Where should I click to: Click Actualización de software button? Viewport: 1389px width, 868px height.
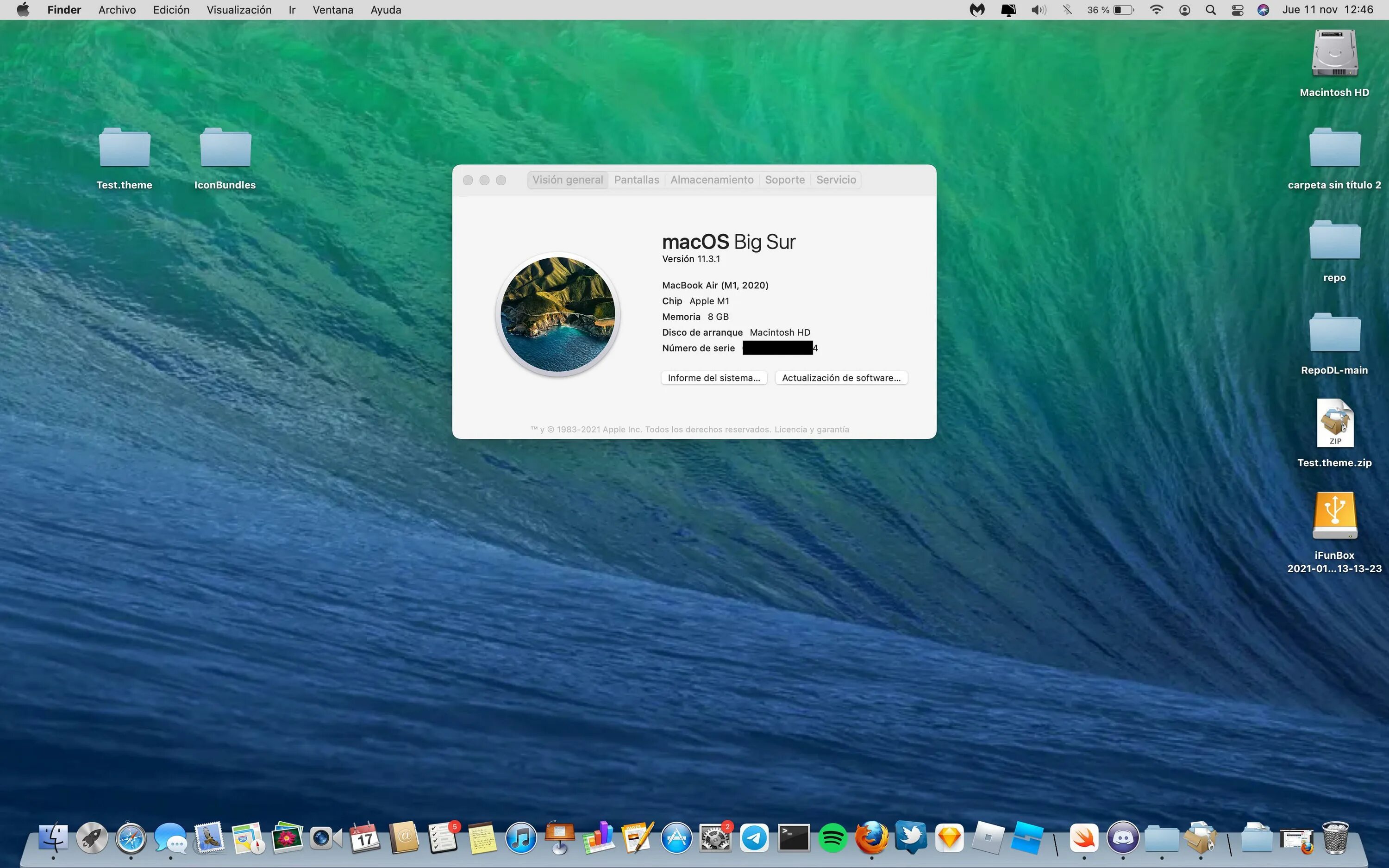pos(841,378)
